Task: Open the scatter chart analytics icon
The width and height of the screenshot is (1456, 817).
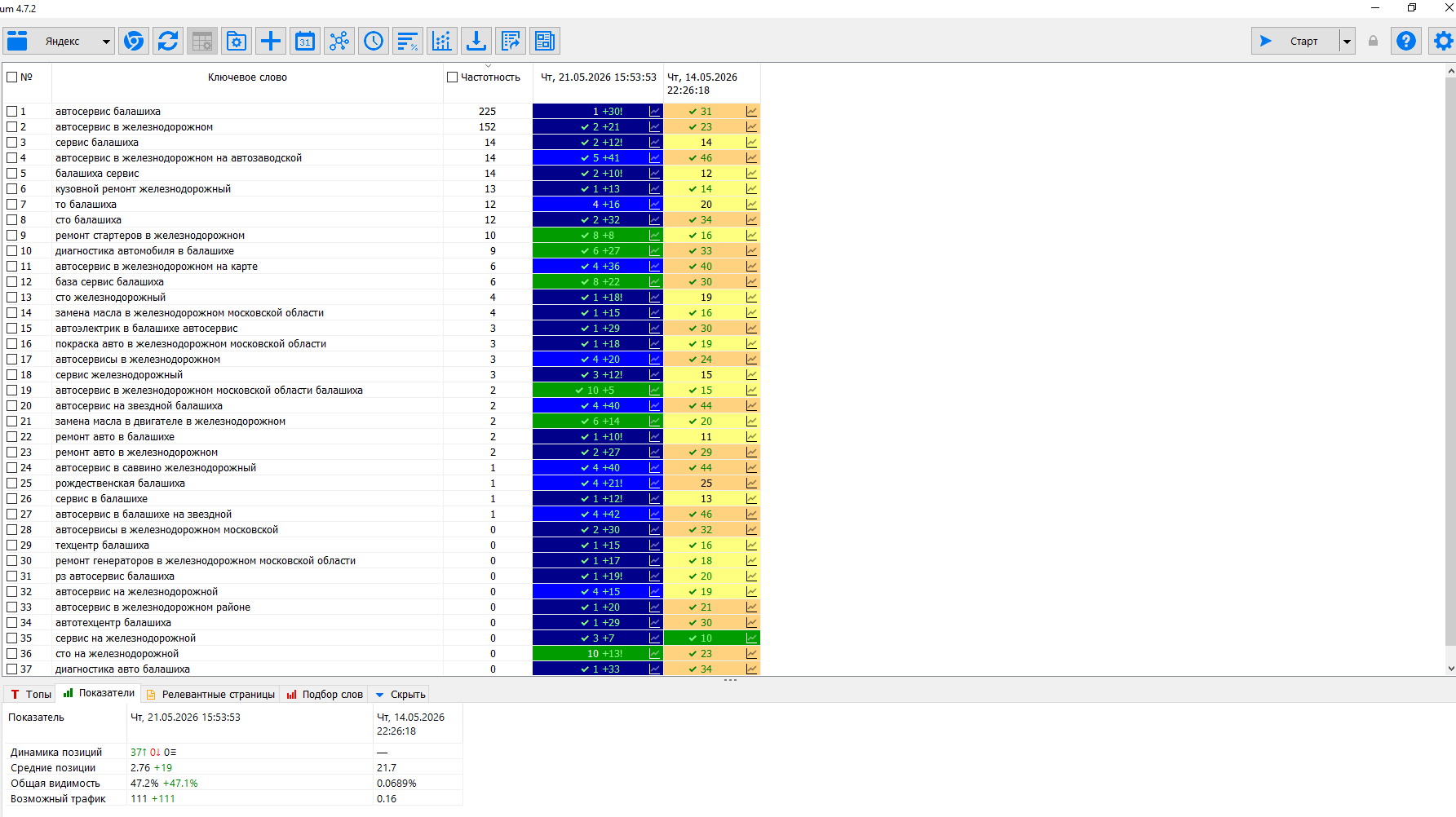Action: [442, 41]
